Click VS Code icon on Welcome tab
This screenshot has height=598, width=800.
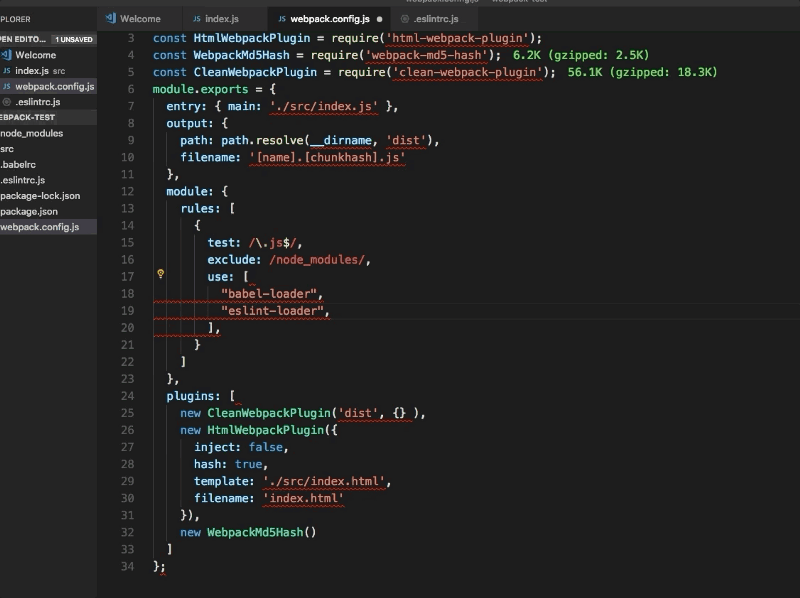click(110, 19)
